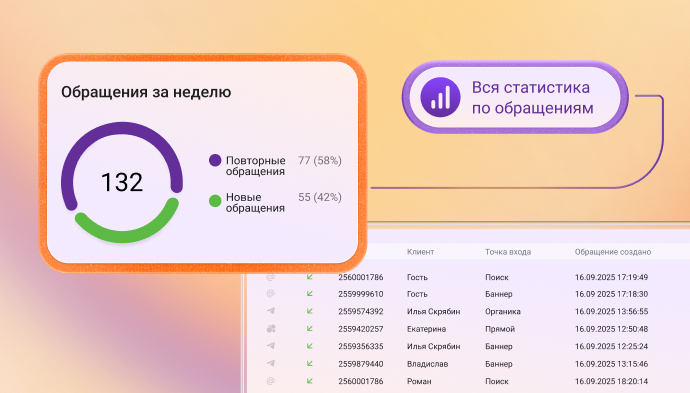The width and height of the screenshot is (690, 393).
Task: Open request number 2559879440
Action: pyautogui.click(x=360, y=364)
